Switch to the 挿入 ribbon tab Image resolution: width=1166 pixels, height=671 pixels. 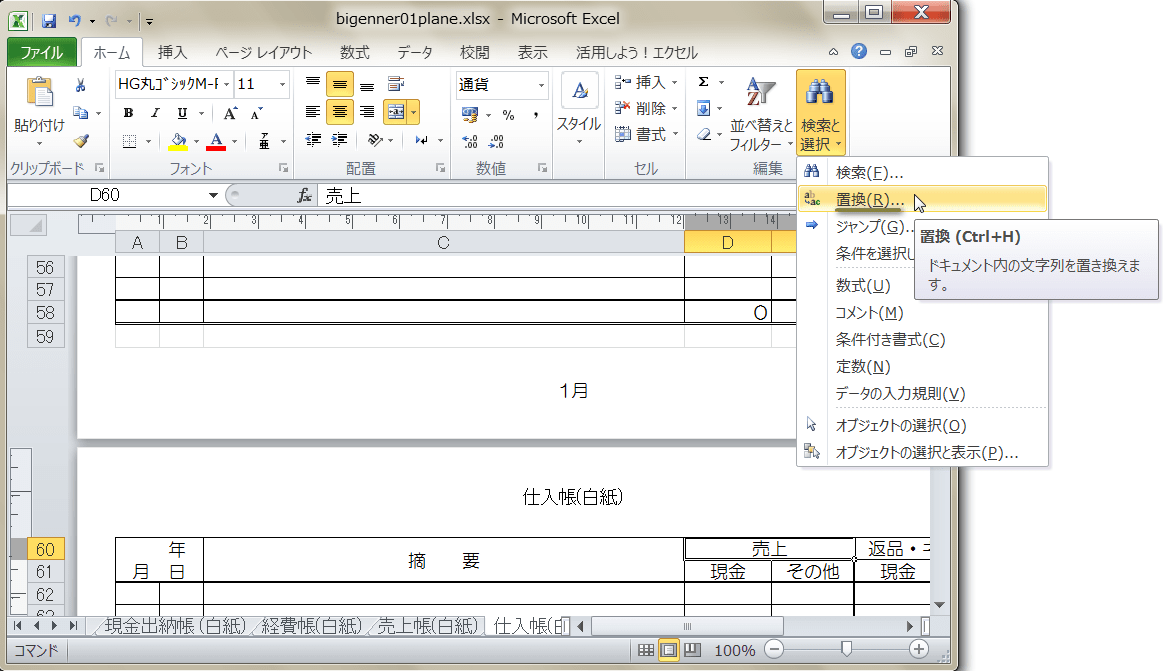(172, 52)
